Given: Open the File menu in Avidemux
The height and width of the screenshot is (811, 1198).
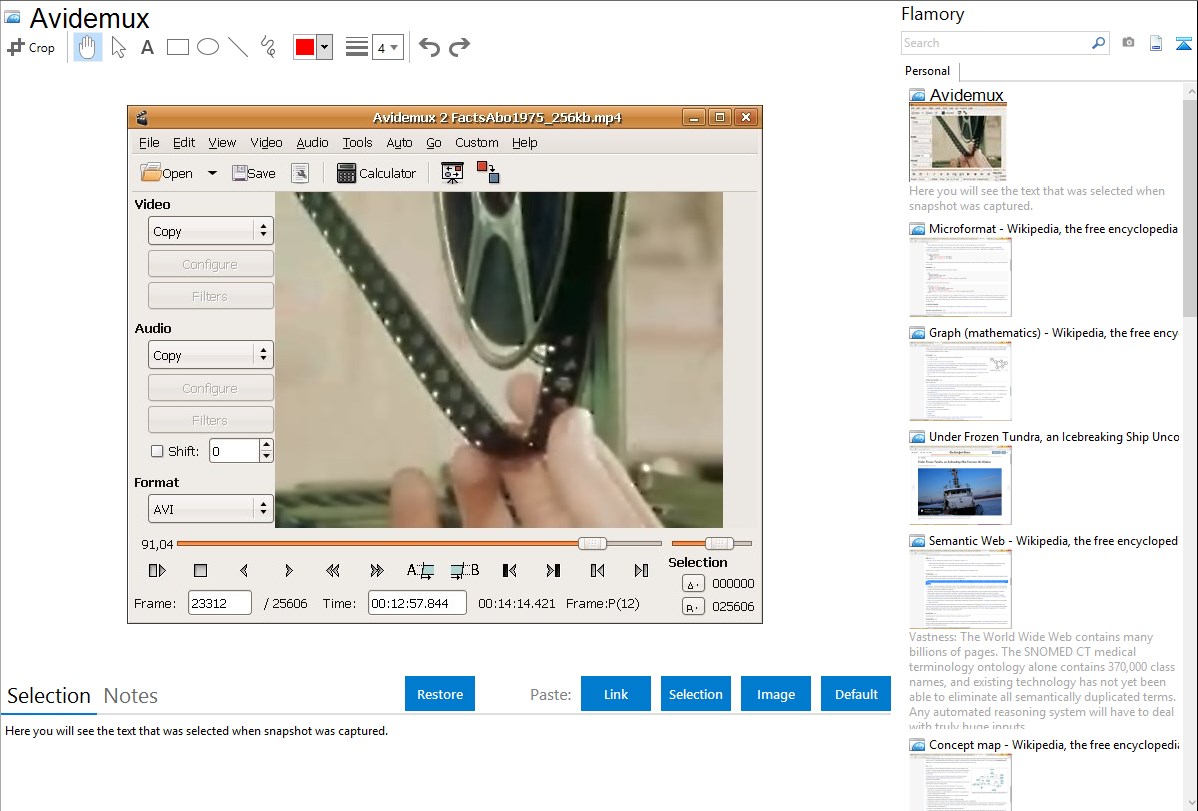Looking at the screenshot, I should [x=149, y=143].
